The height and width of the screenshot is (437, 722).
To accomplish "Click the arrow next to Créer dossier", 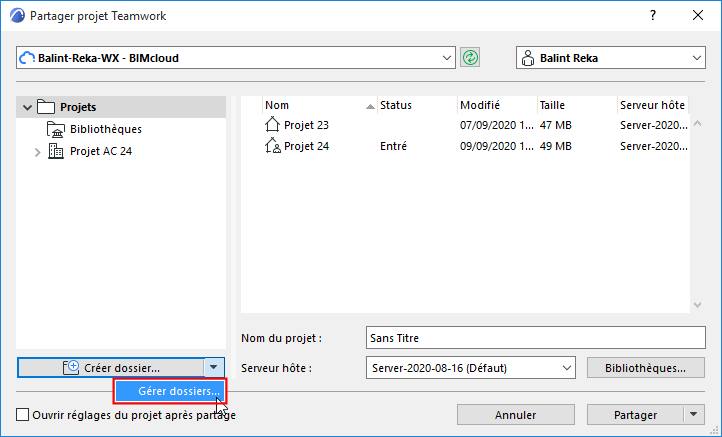I will coord(214,367).
